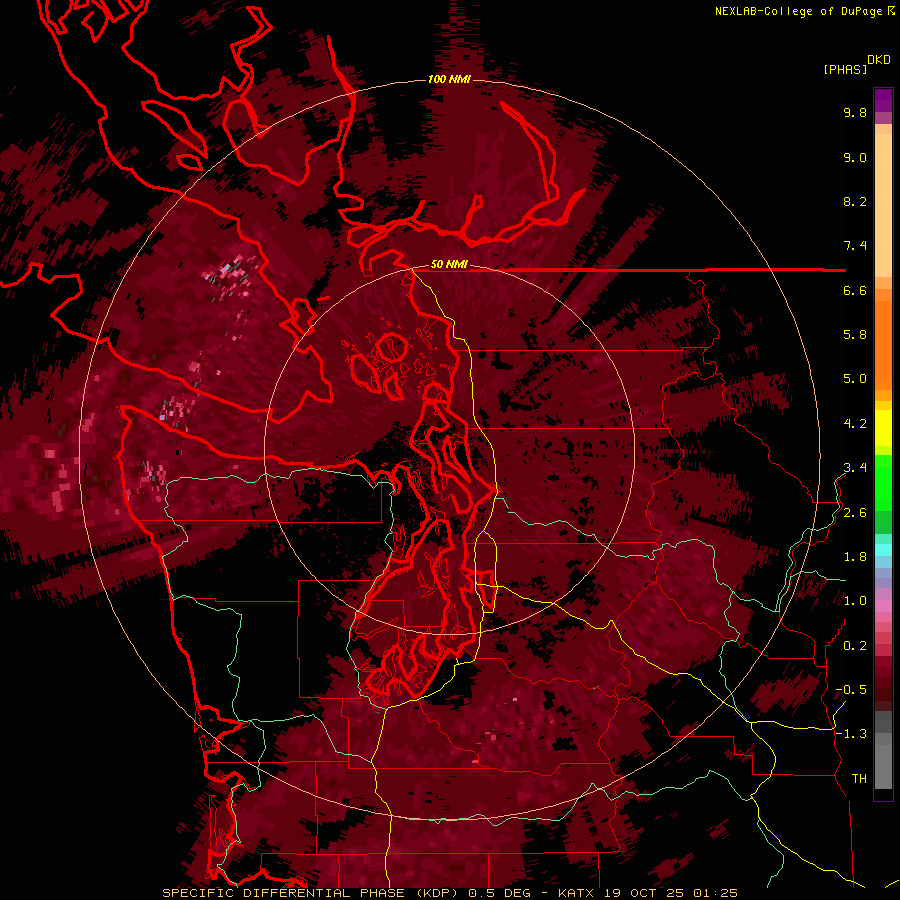Click the yellow band of the color bar
The image size is (900, 900).
pos(883,428)
